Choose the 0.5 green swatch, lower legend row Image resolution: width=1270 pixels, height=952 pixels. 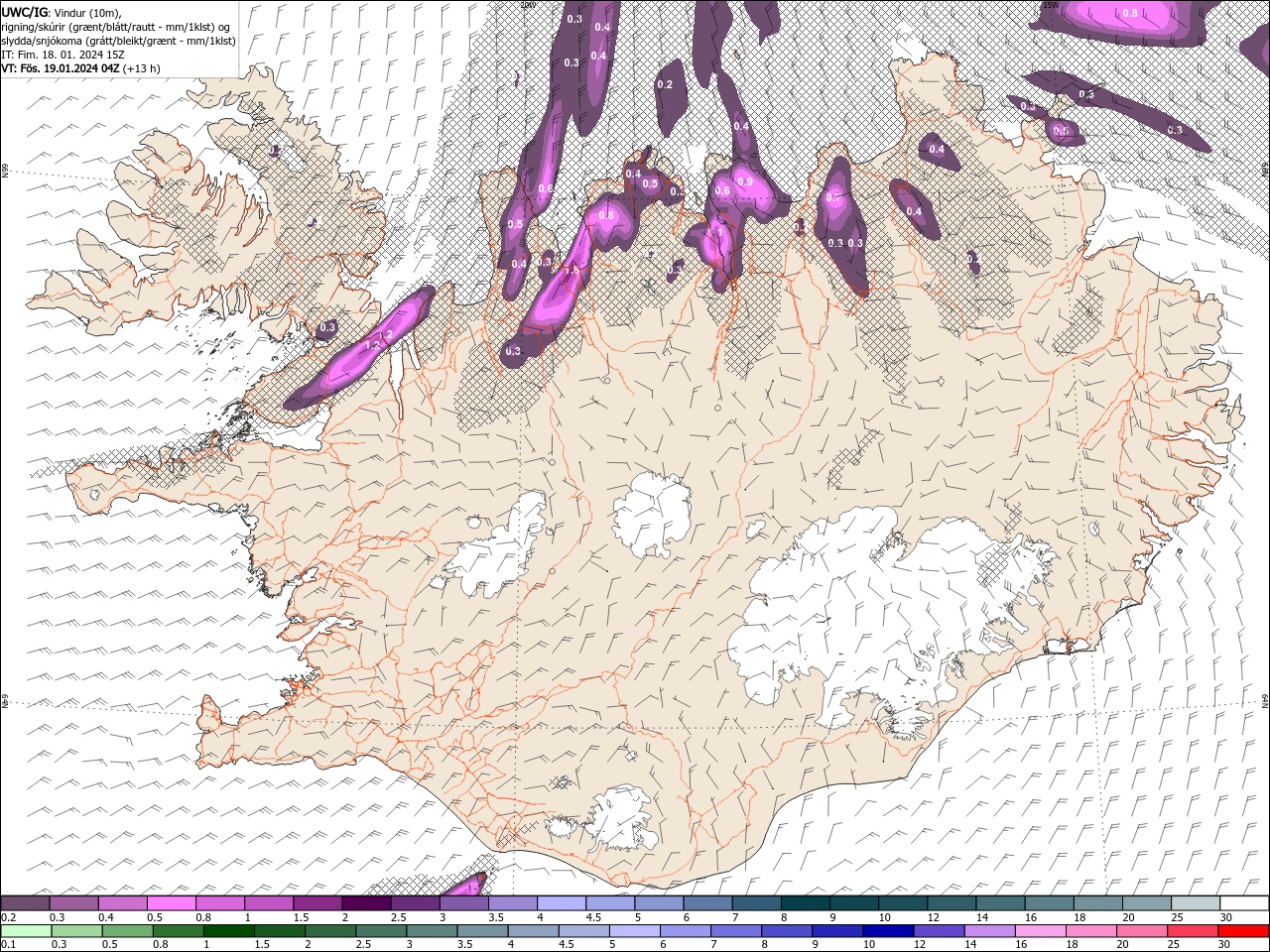tap(127, 931)
